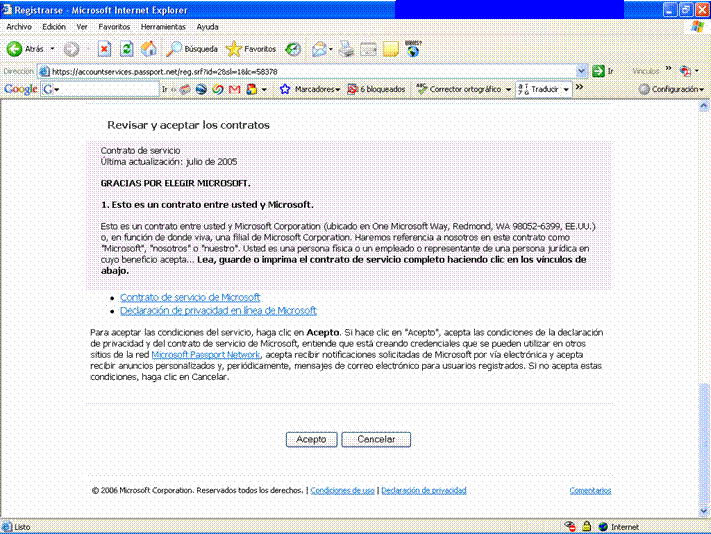Click the Atrás back arrow
Screen dimensions: 711x534
tap(26, 48)
